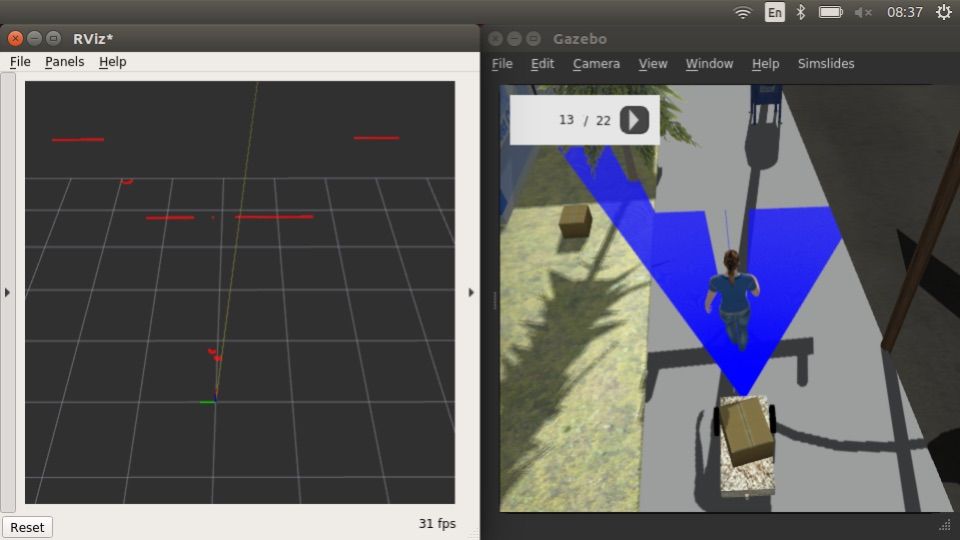
Task: Open the RViz Help menu
Action: 113,62
